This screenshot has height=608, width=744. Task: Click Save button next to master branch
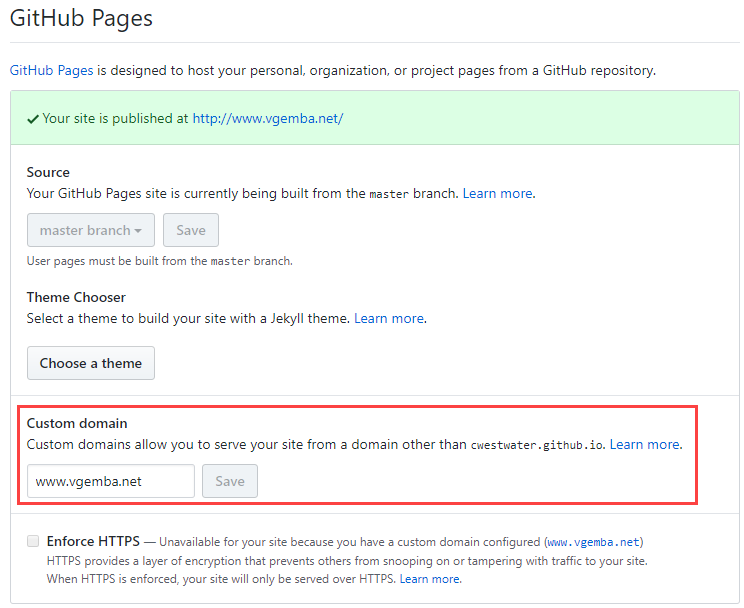click(x=191, y=230)
